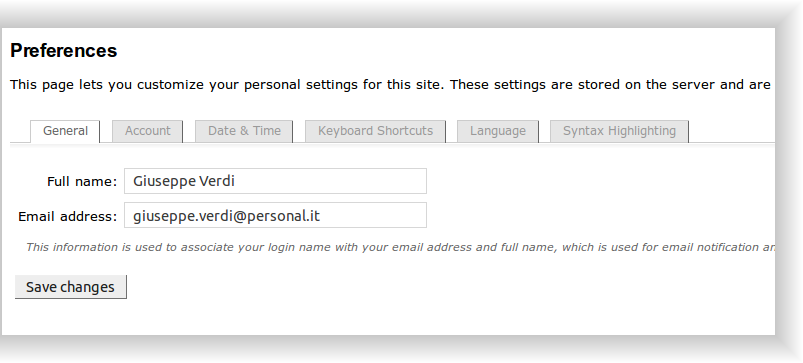Click the Preferences page heading
Screen dimensions: 803x363
[64, 51]
